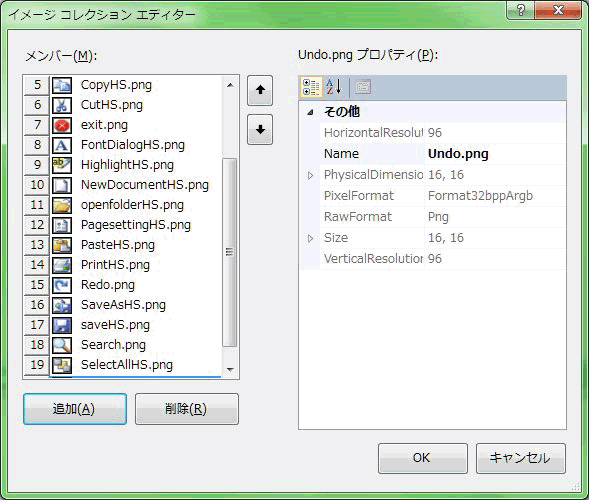Confirm the dialog with OK
Viewport: 589px width, 500px height.
423,458
